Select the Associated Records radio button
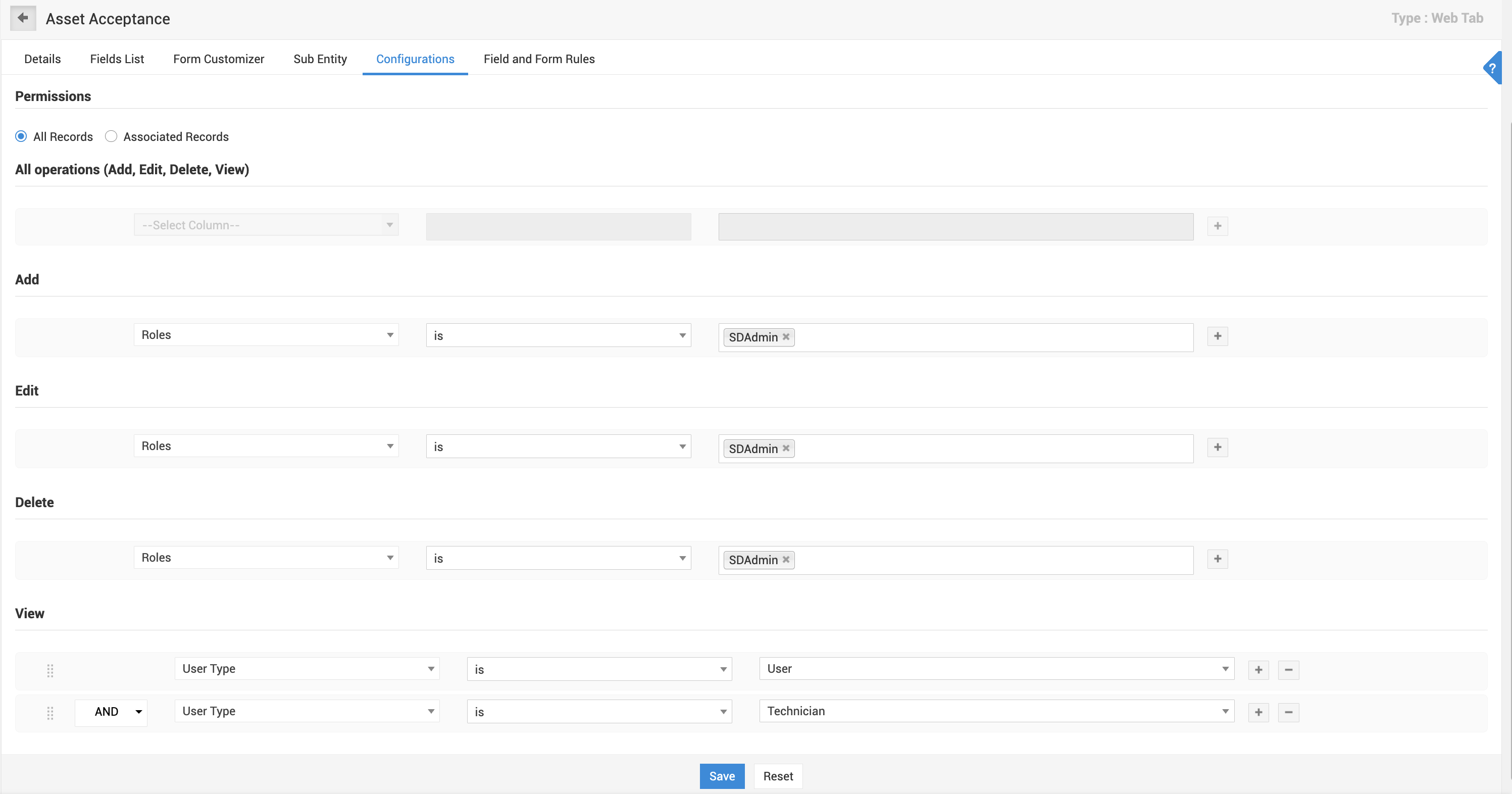Viewport: 1512px width, 794px height. [x=111, y=137]
